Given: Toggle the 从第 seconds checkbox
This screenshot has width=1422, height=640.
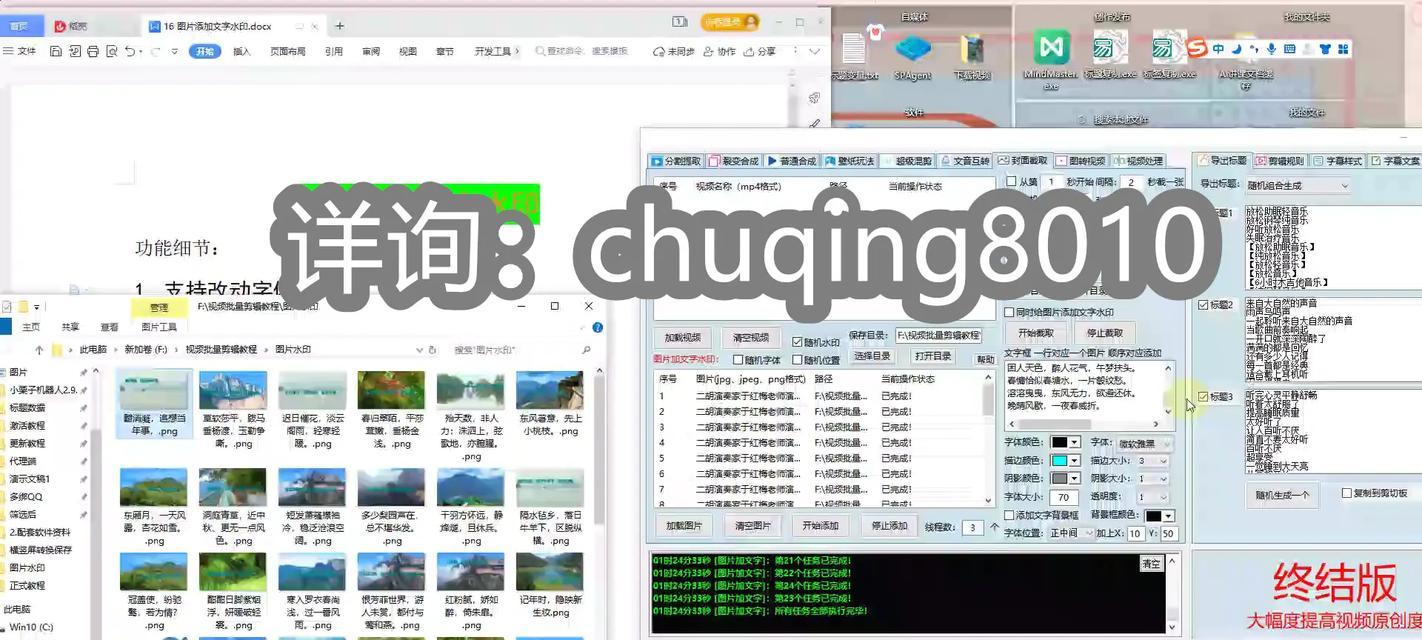Looking at the screenshot, I should click(x=1009, y=182).
